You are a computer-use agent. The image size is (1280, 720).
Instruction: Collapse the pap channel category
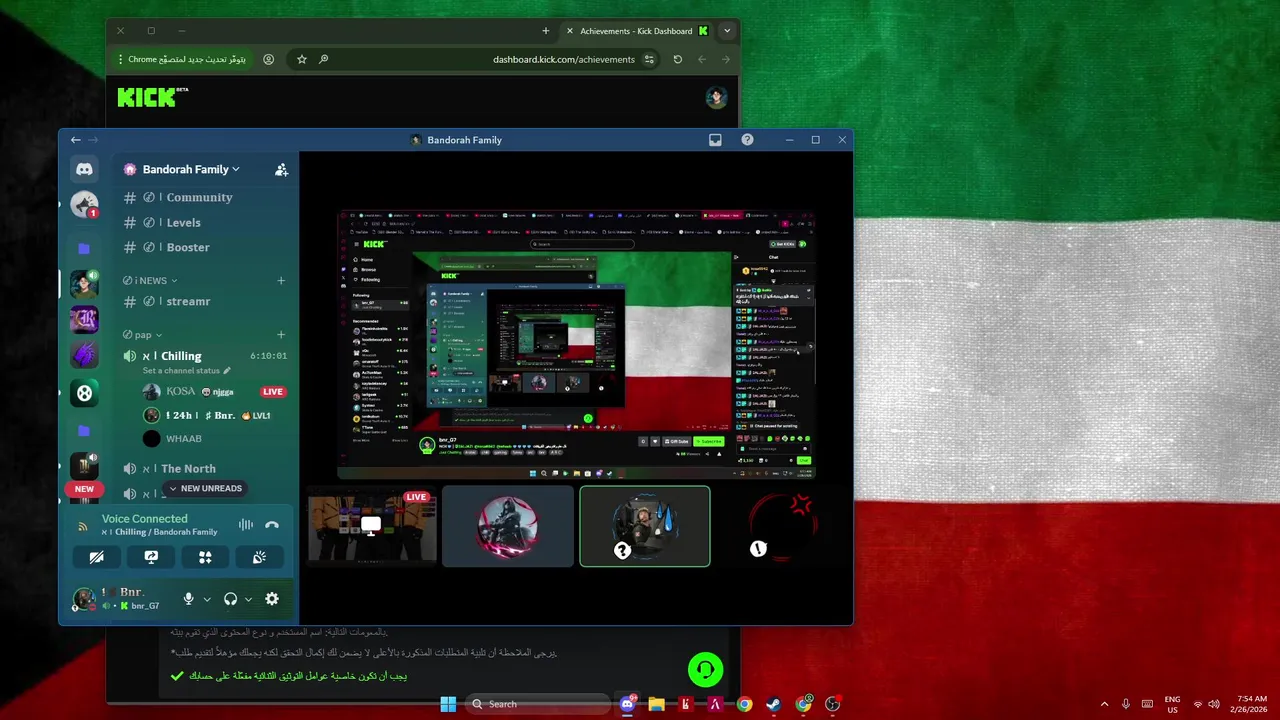click(142, 335)
